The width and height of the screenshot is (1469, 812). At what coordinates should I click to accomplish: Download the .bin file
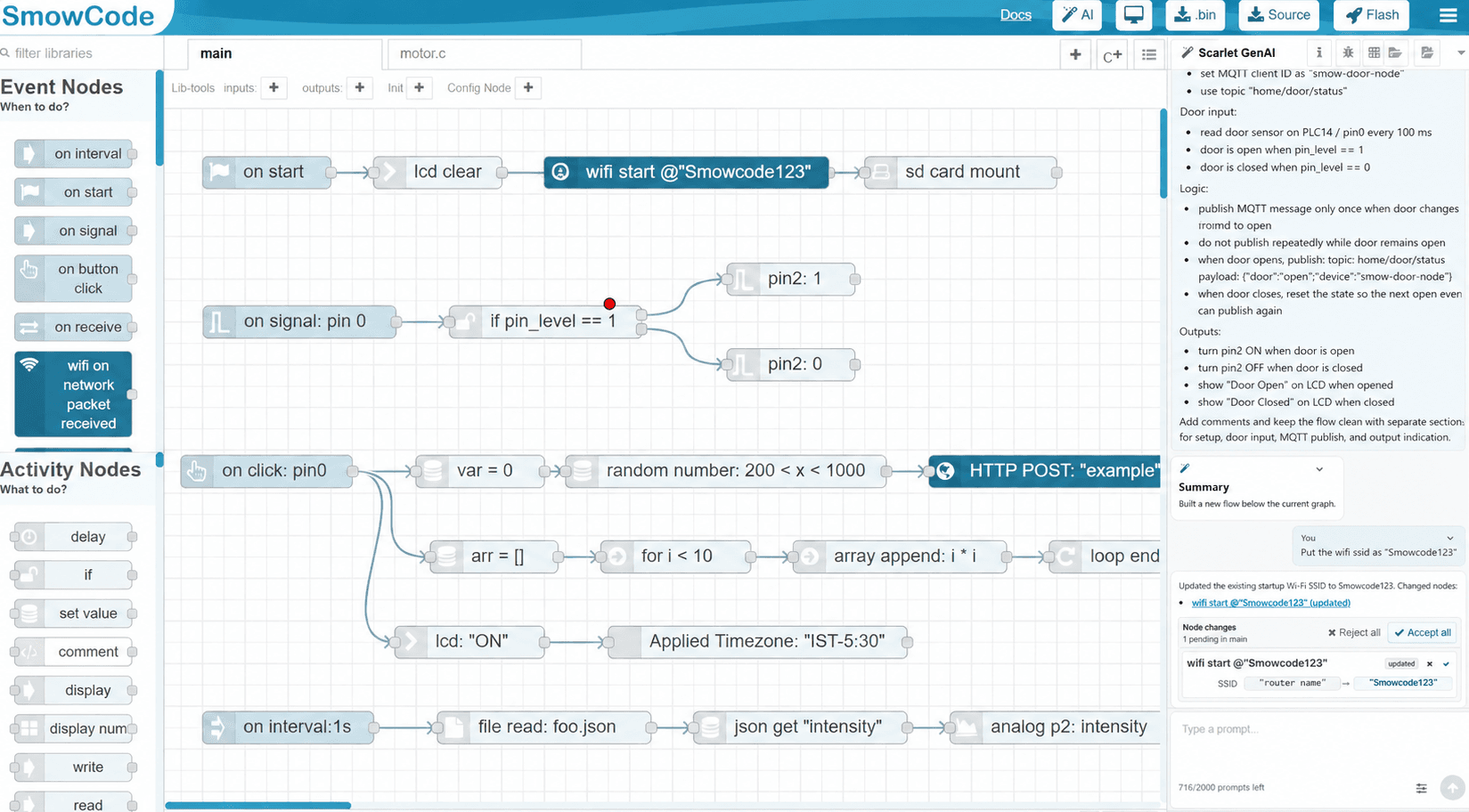1195,15
